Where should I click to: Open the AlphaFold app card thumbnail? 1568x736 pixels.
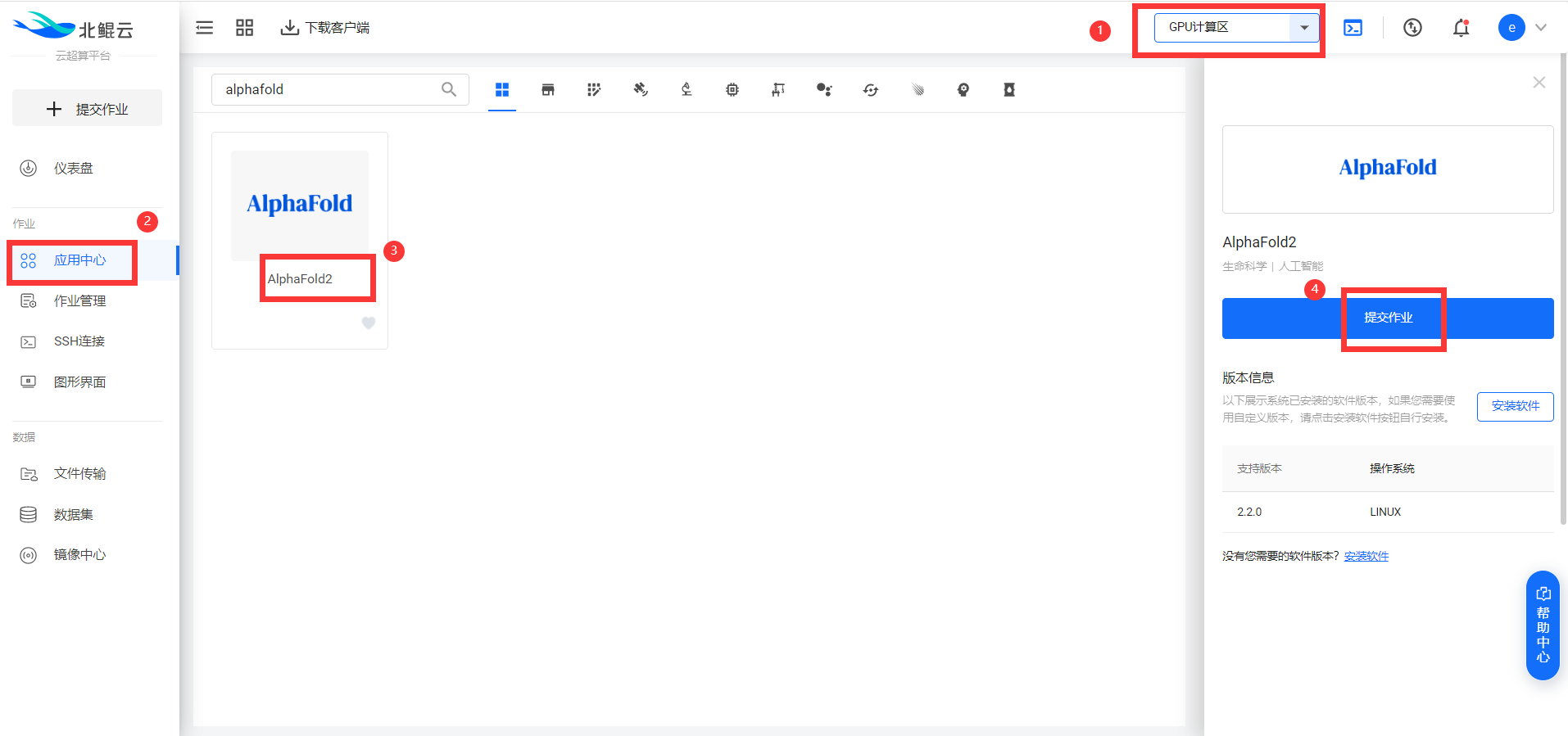point(300,205)
